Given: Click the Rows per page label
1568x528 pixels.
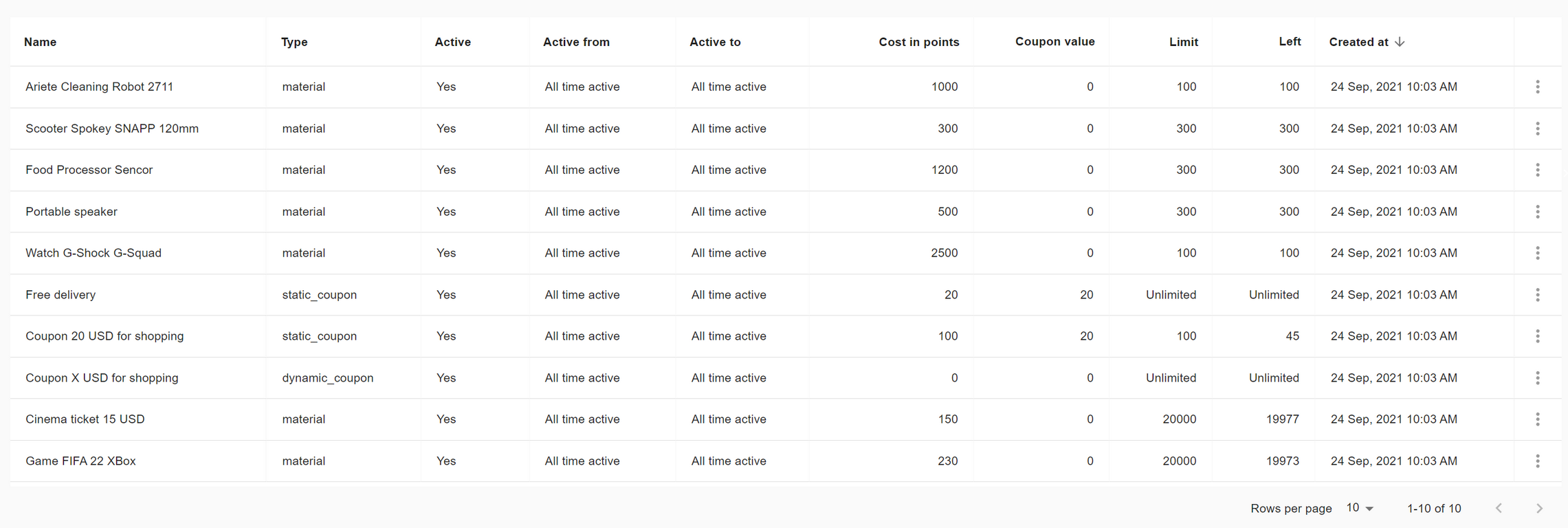Looking at the screenshot, I should click(1291, 509).
